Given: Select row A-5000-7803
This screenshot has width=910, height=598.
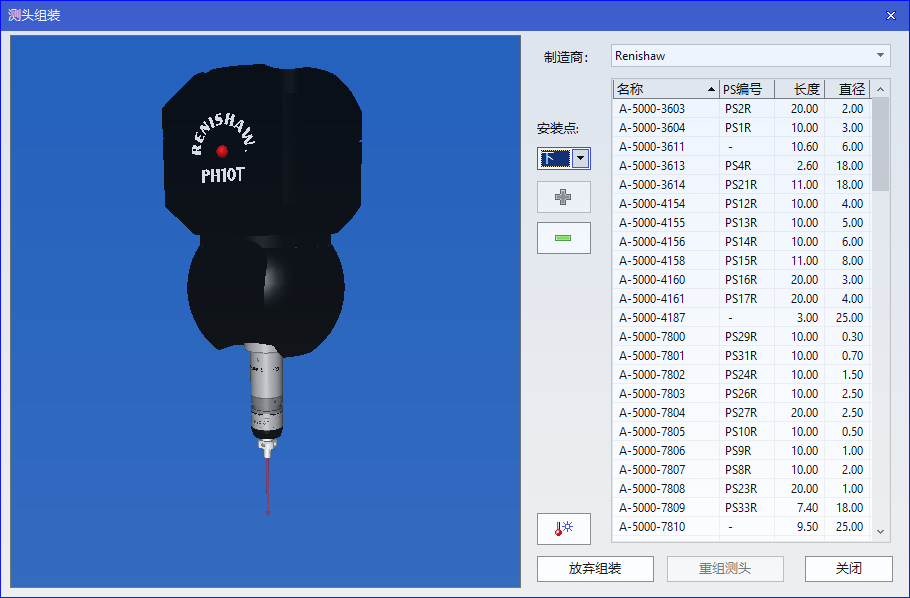Looking at the screenshot, I should point(742,394).
